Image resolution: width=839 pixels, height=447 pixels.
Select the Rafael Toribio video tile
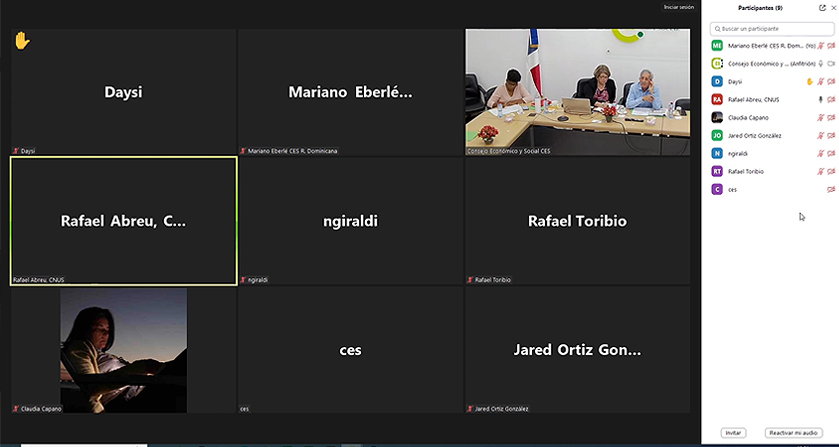577,221
